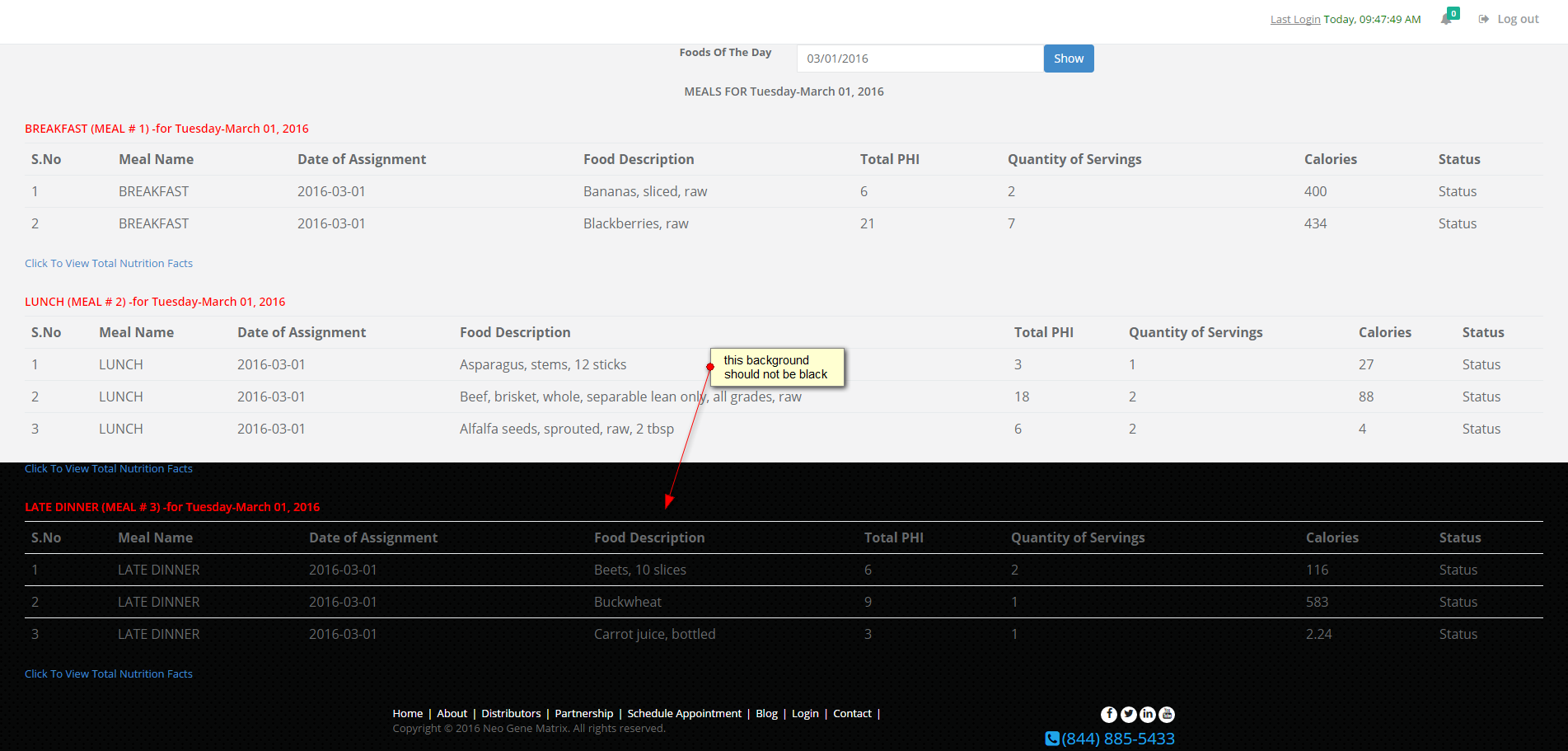Click the 583 calories value for Buckwheat
Viewport: 1568px width, 751px height.
coord(1317,602)
